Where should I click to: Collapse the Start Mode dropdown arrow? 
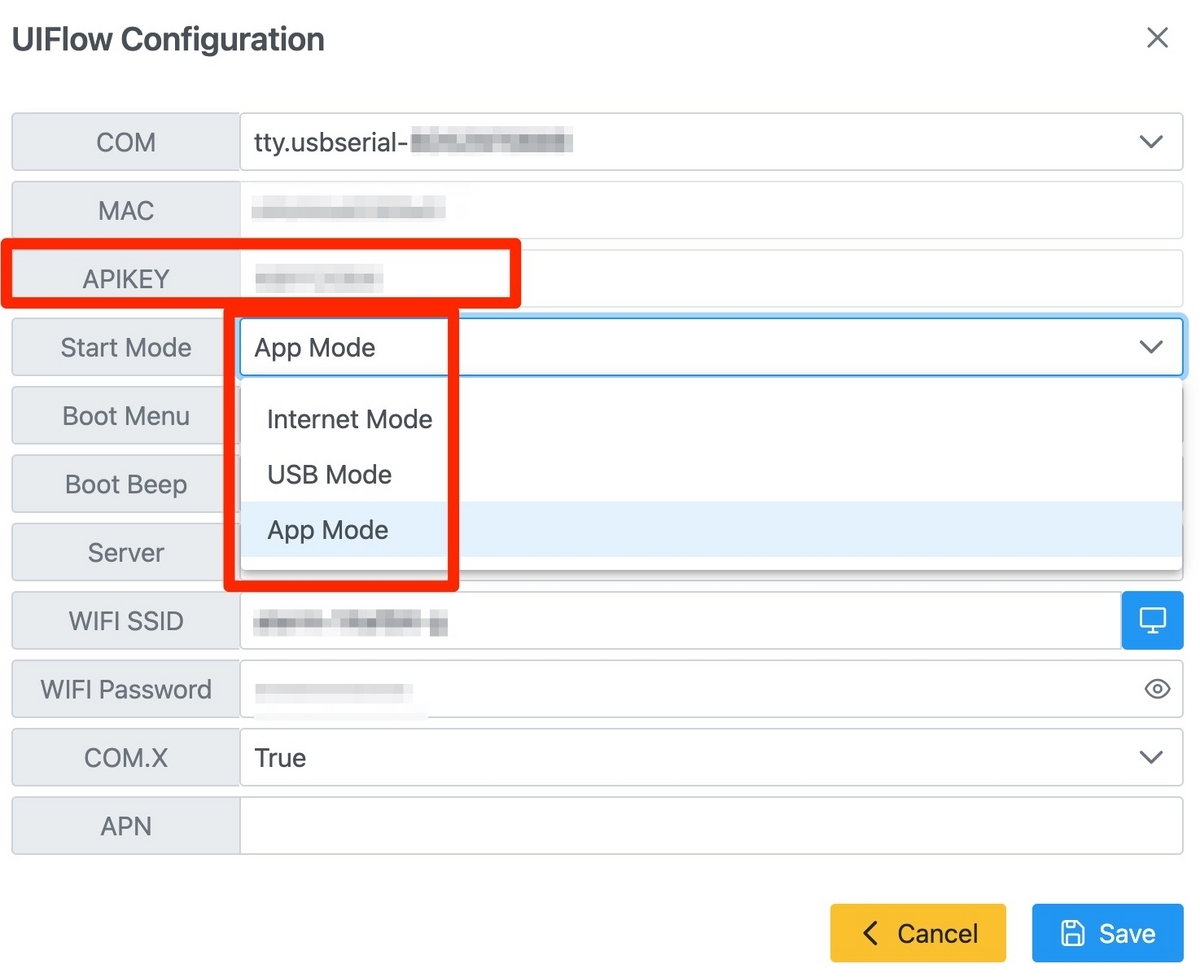tap(1151, 347)
